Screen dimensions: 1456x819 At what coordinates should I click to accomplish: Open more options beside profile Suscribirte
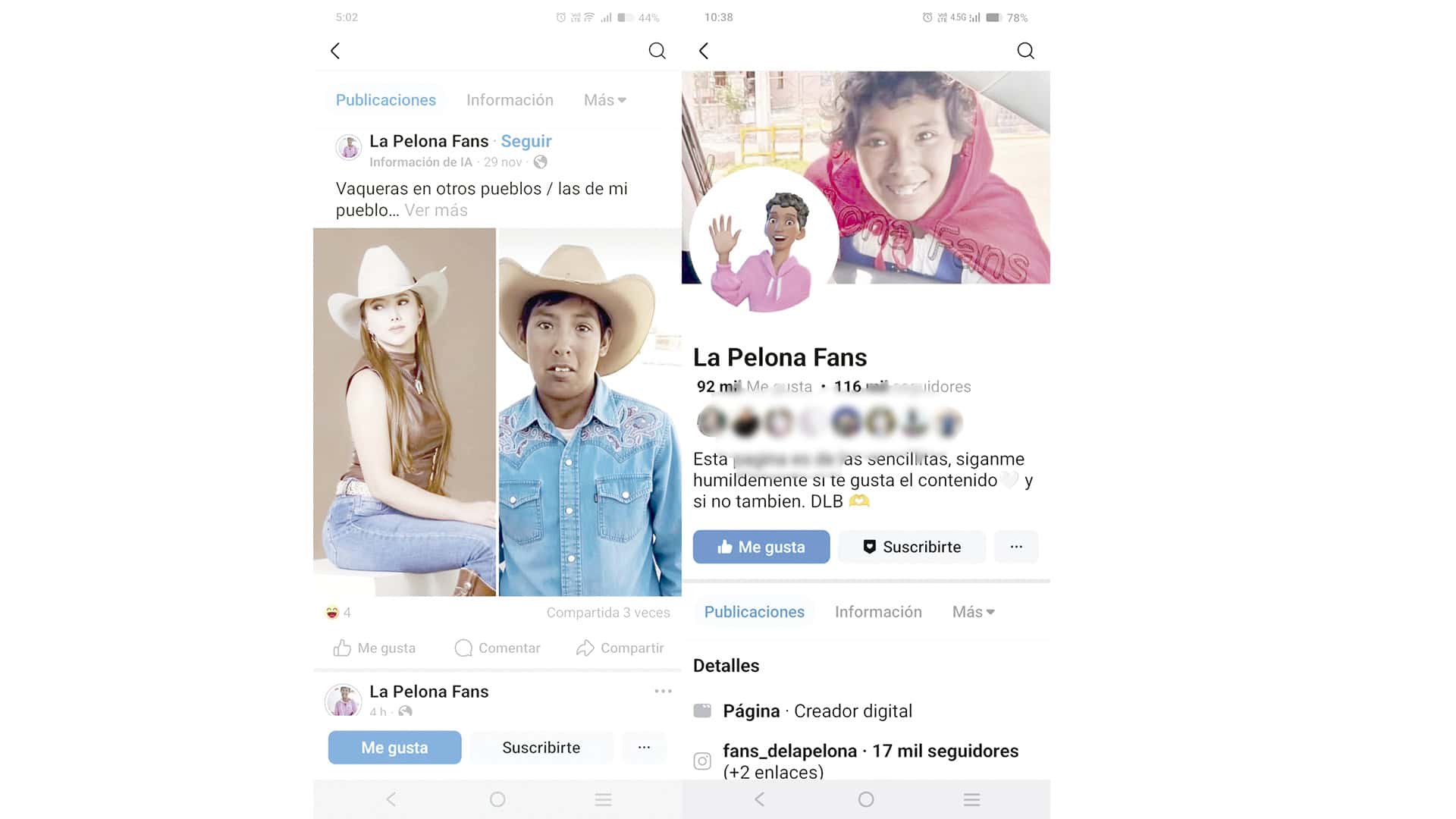point(1016,547)
